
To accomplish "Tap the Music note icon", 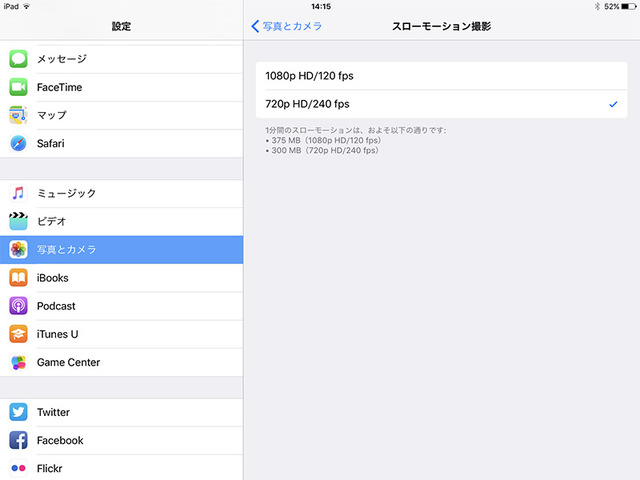I will (x=18, y=193).
